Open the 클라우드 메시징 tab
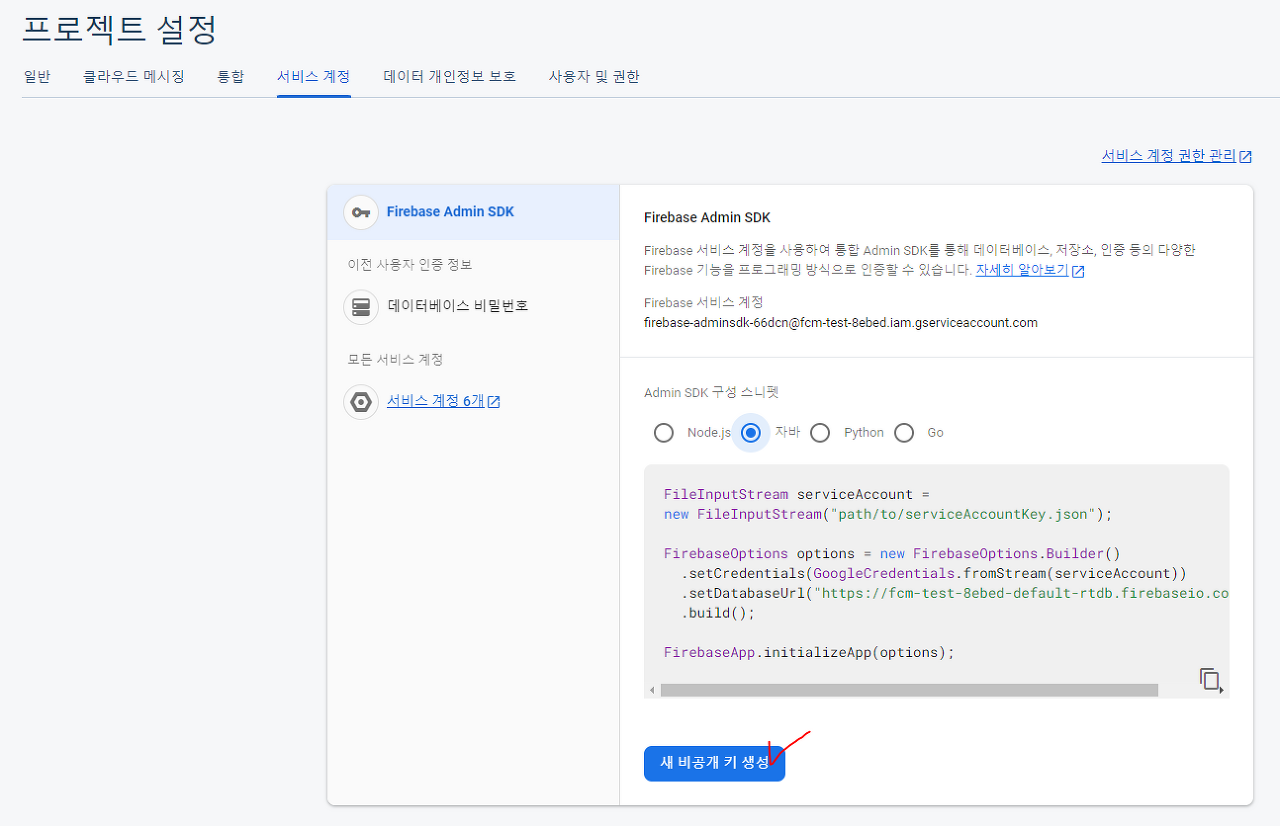This screenshot has height=826, width=1280. point(134,76)
